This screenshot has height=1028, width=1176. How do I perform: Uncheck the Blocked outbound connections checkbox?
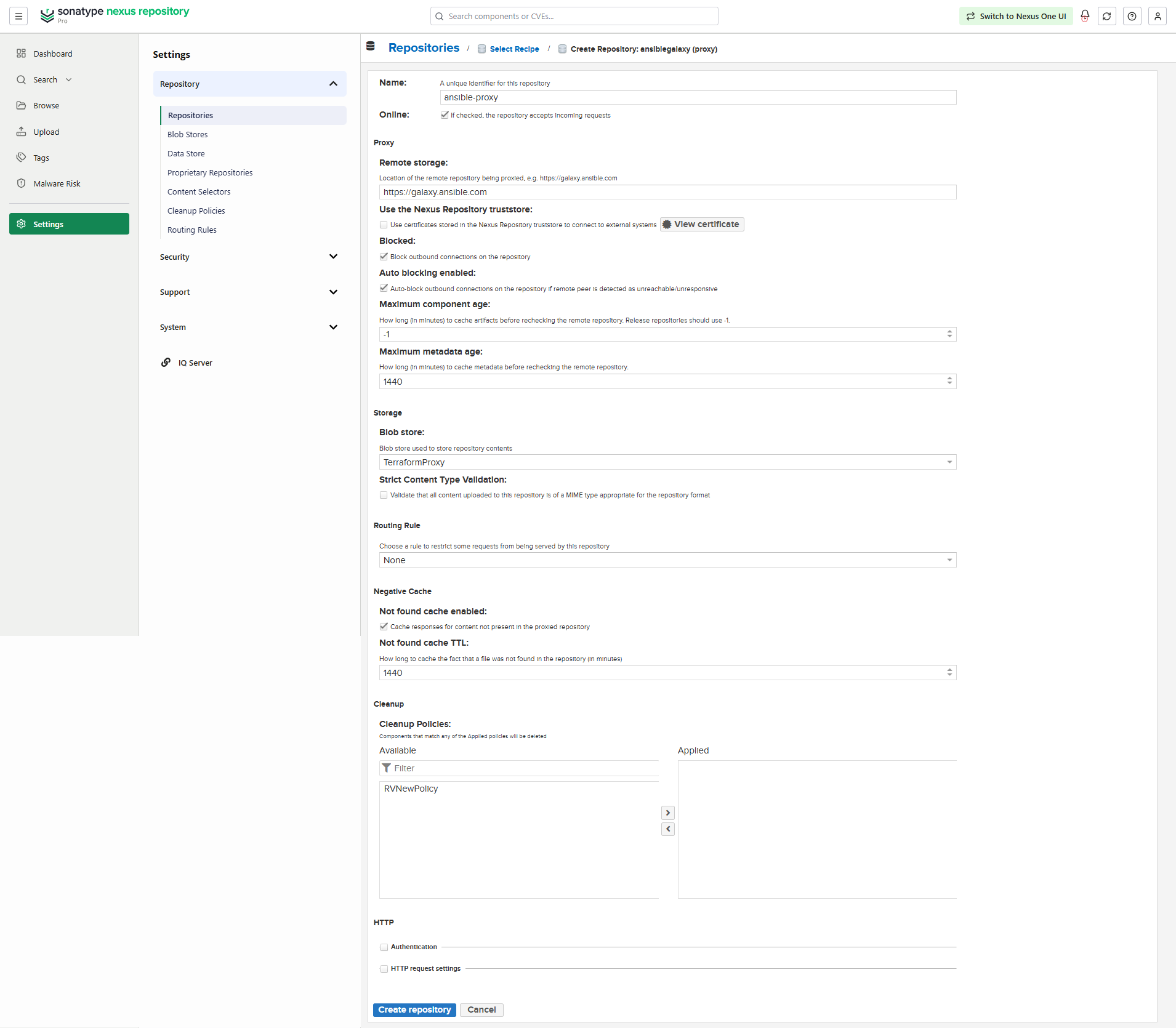[384, 257]
